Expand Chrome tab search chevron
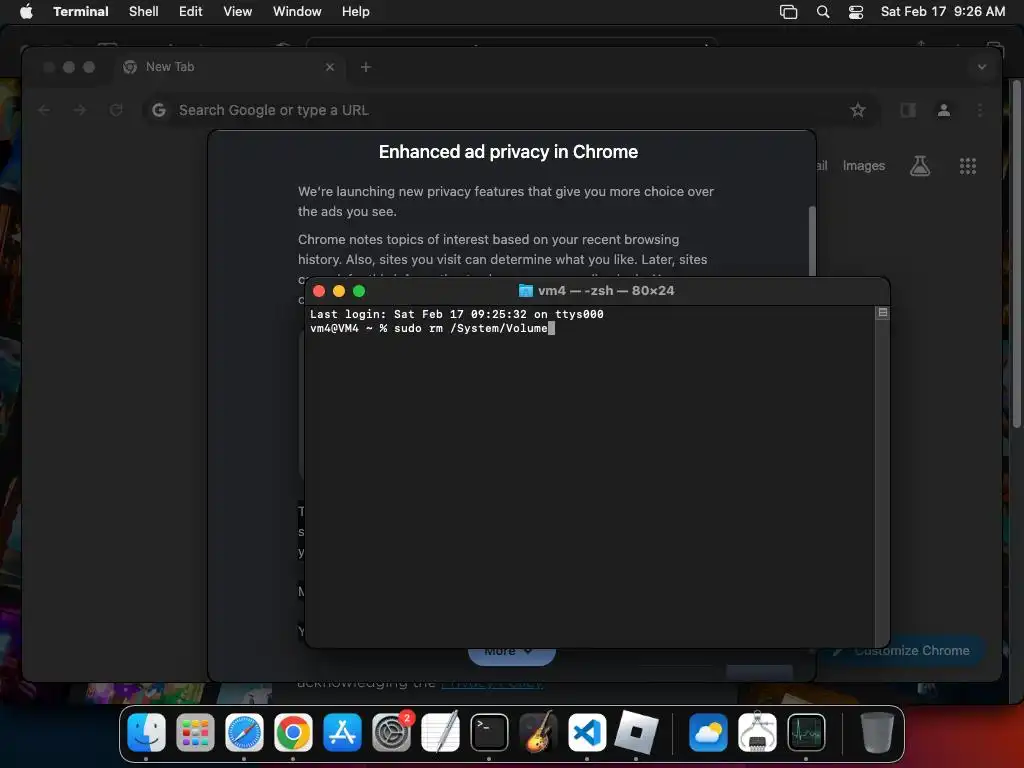This screenshot has height=768, width=1024. coord(982,67)
